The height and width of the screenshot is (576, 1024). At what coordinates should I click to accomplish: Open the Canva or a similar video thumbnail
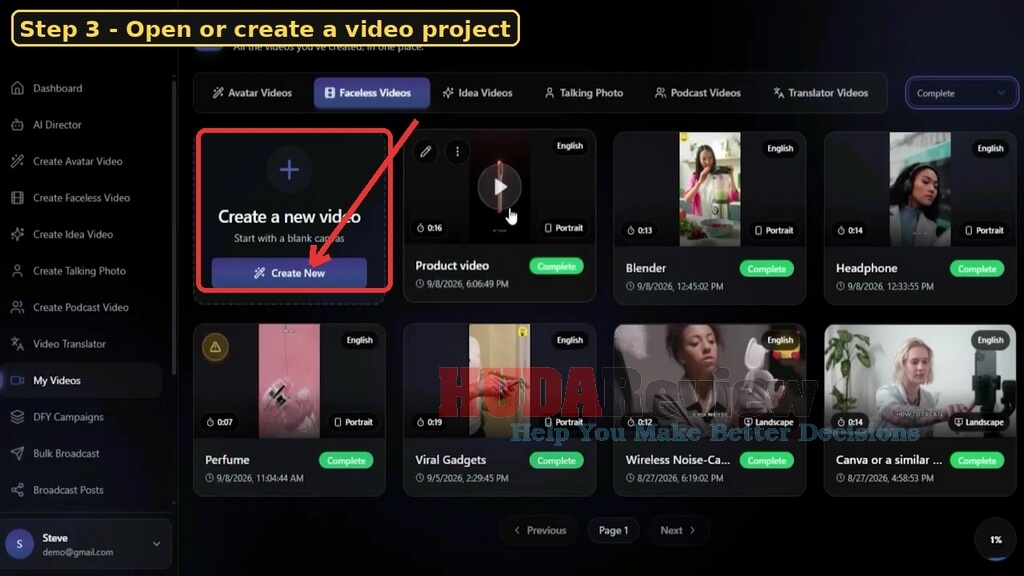pyautogui.click(x=920, y=381)
